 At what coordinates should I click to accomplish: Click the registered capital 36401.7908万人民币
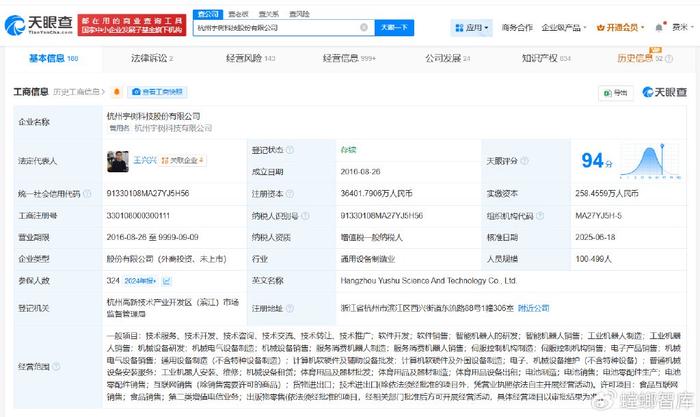pyautogui.click(x=376, y=193)
